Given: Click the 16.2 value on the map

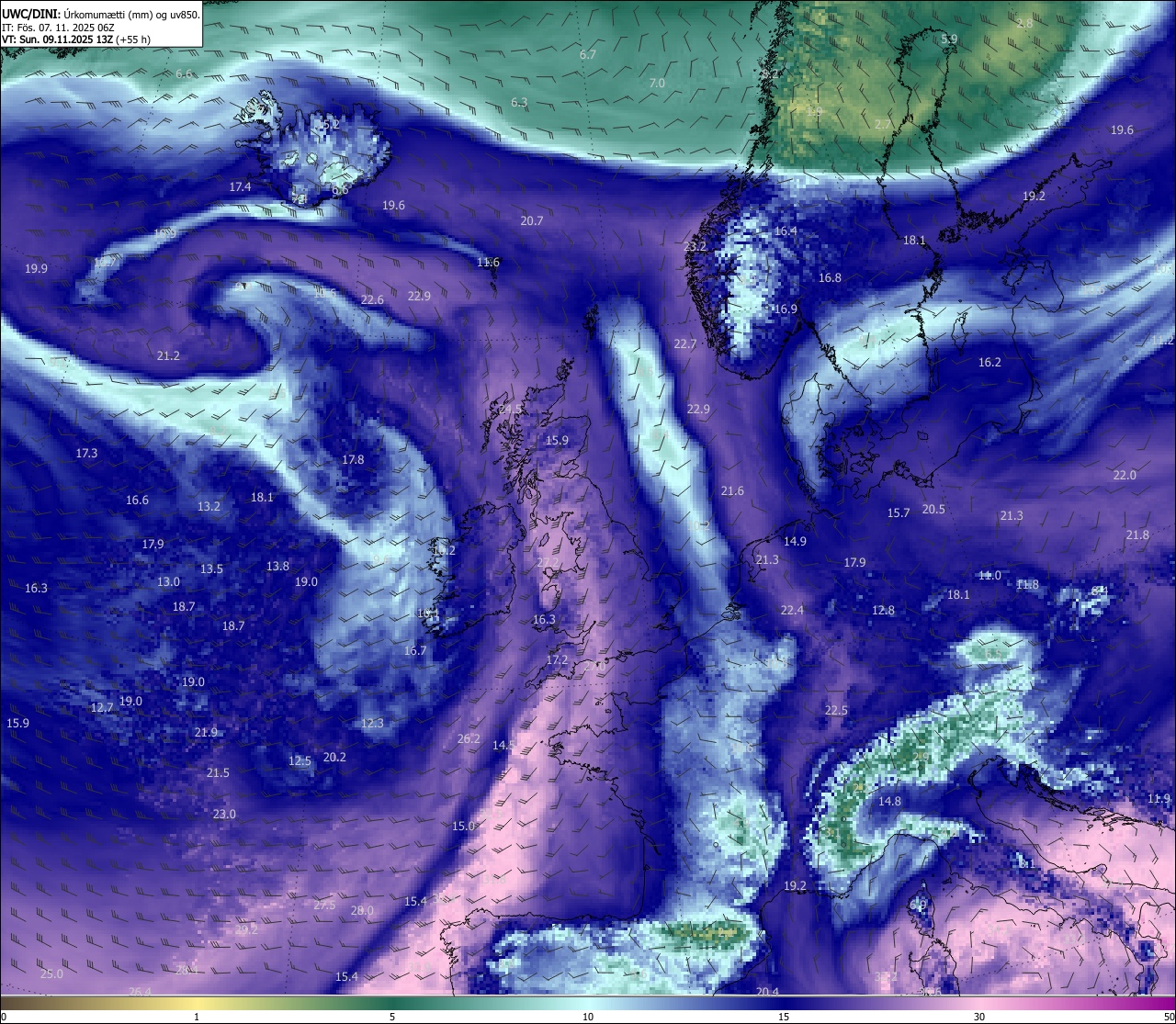Looking at the screenshot, I should pyautogui.click(x=989, y=363).
